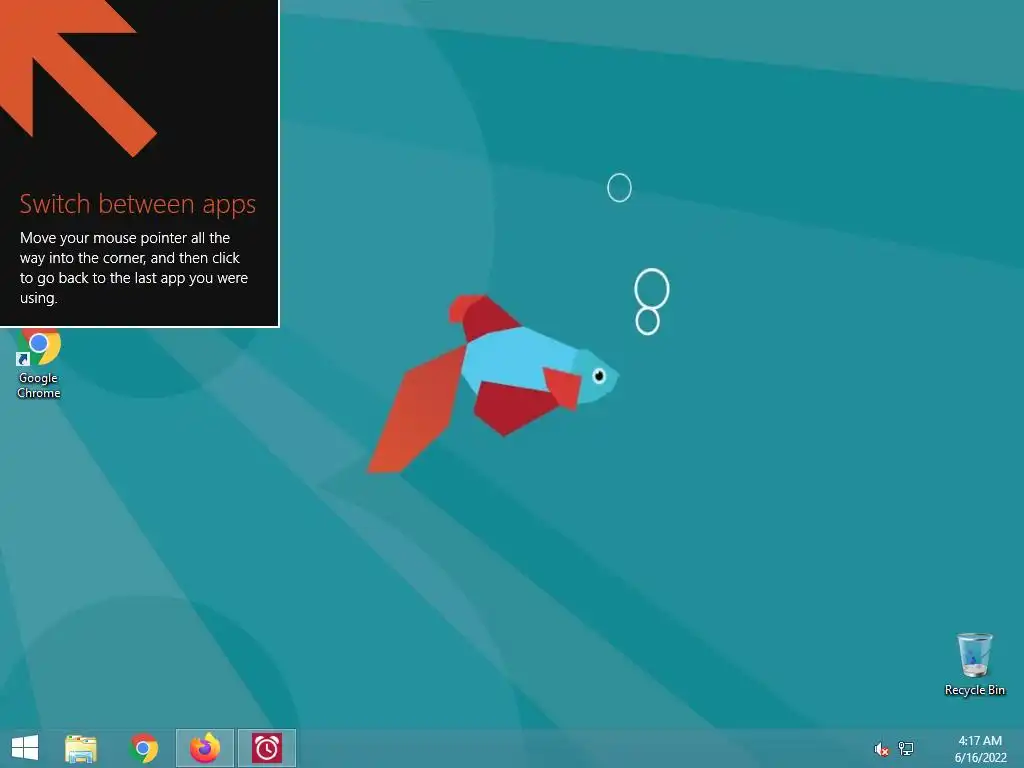Select the Recycle Bin desktop icon
Viewport: 1024px width, 768px height.
click(974, 664)
